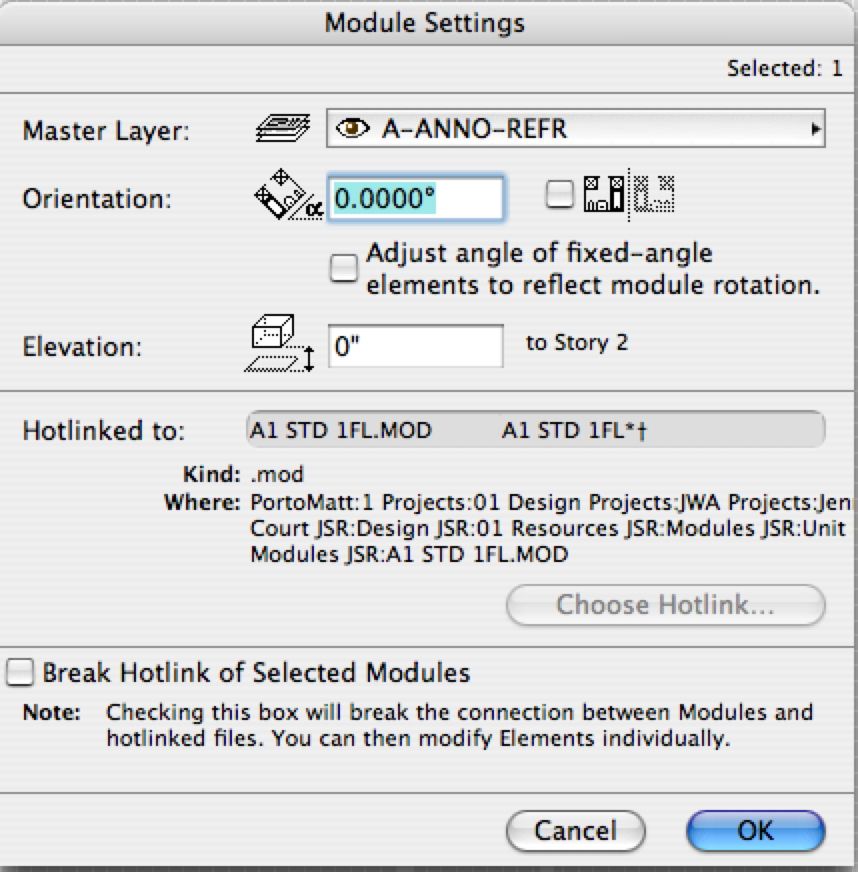Click the orientation angle field showing 0.0000°

coord(414,198)
